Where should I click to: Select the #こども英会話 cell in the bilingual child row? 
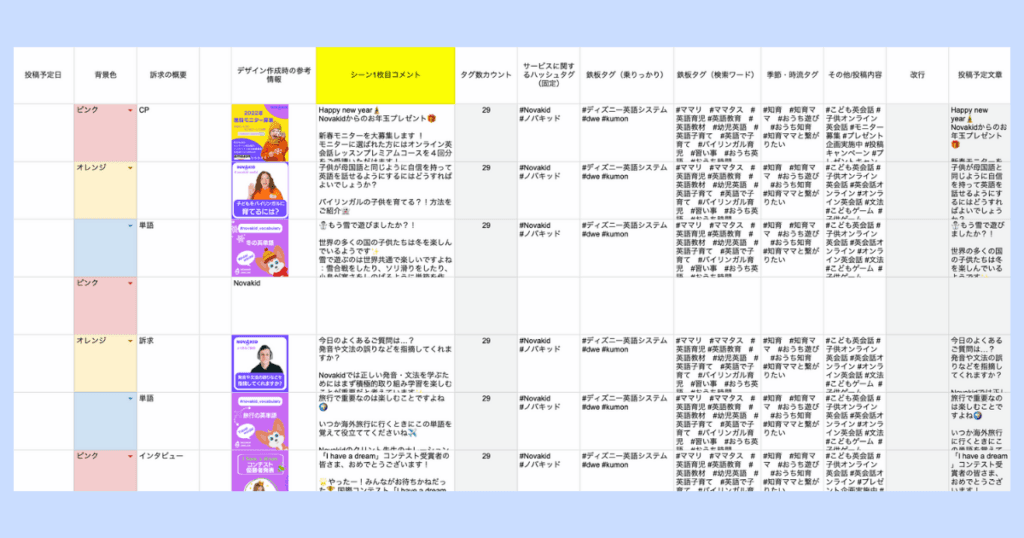click(854, 190)
